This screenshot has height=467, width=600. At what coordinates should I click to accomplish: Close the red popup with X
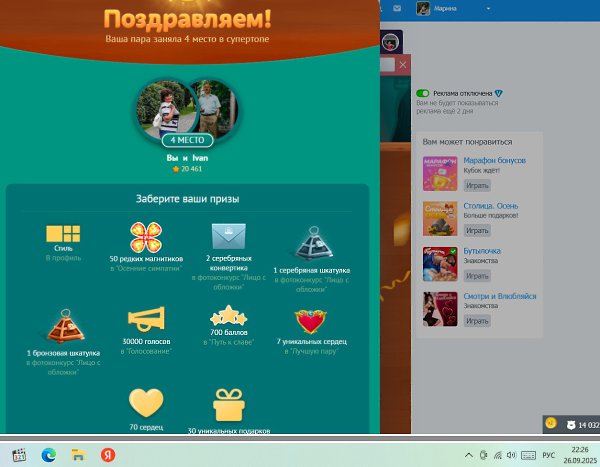click(403, 64)
